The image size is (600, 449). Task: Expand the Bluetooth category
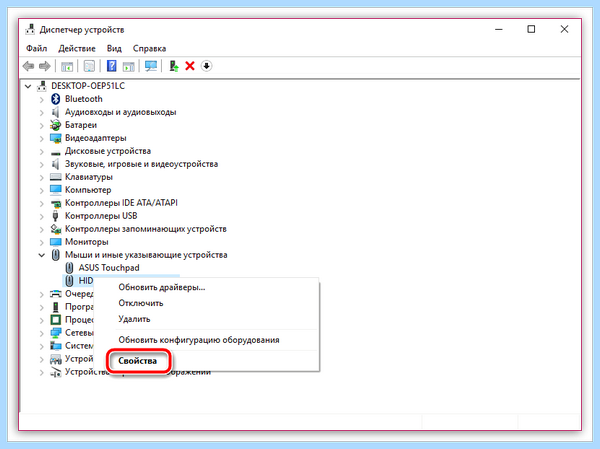(42, 100)
